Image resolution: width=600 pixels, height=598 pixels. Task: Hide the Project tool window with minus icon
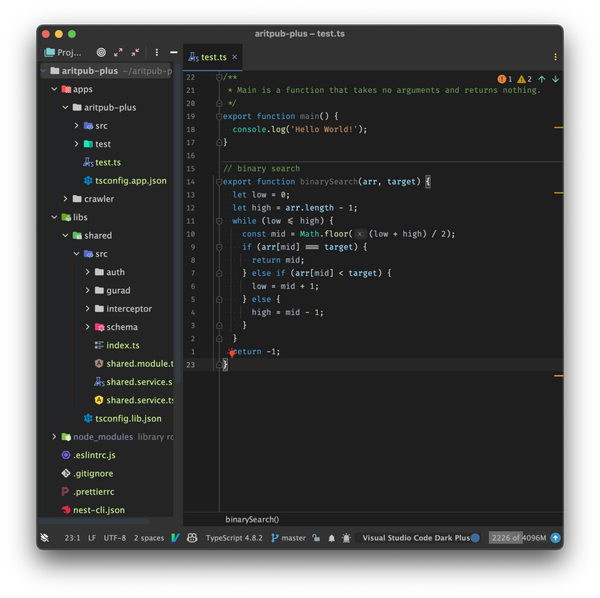[174, 52]
